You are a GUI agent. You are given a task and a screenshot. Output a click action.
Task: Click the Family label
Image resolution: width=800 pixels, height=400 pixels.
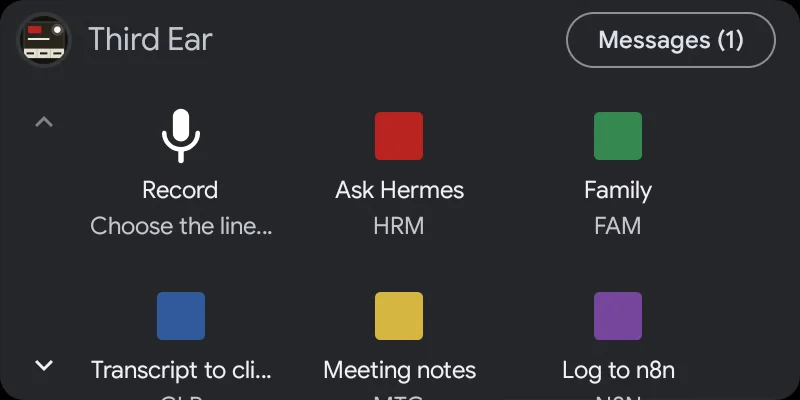tap(618, 191)
